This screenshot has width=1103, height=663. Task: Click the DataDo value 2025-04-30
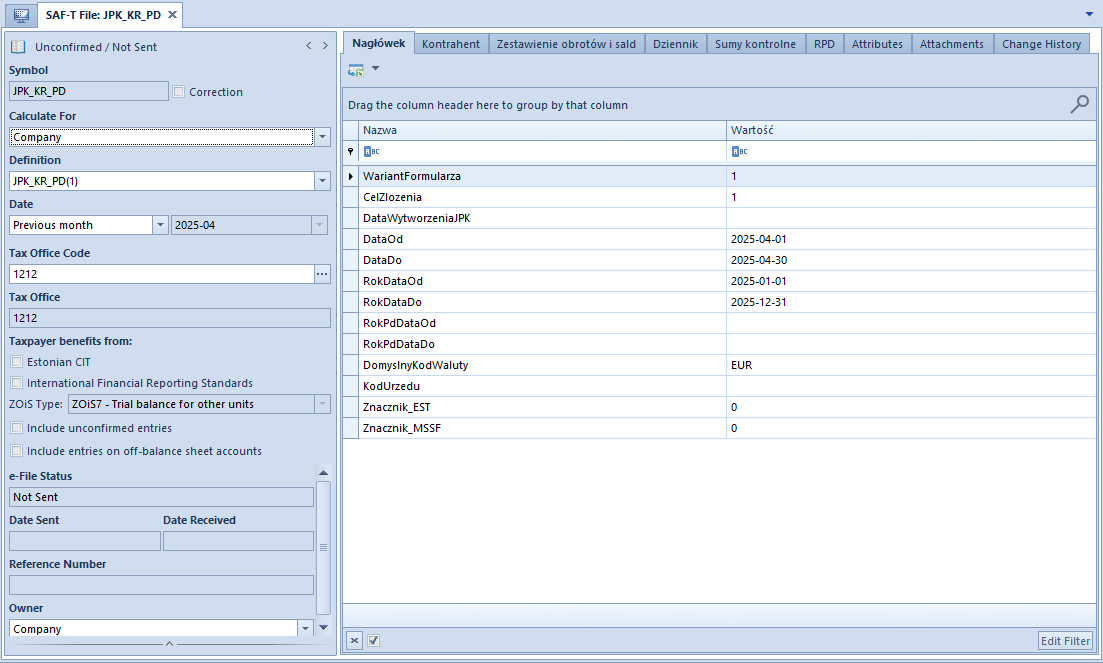point(758,260)
